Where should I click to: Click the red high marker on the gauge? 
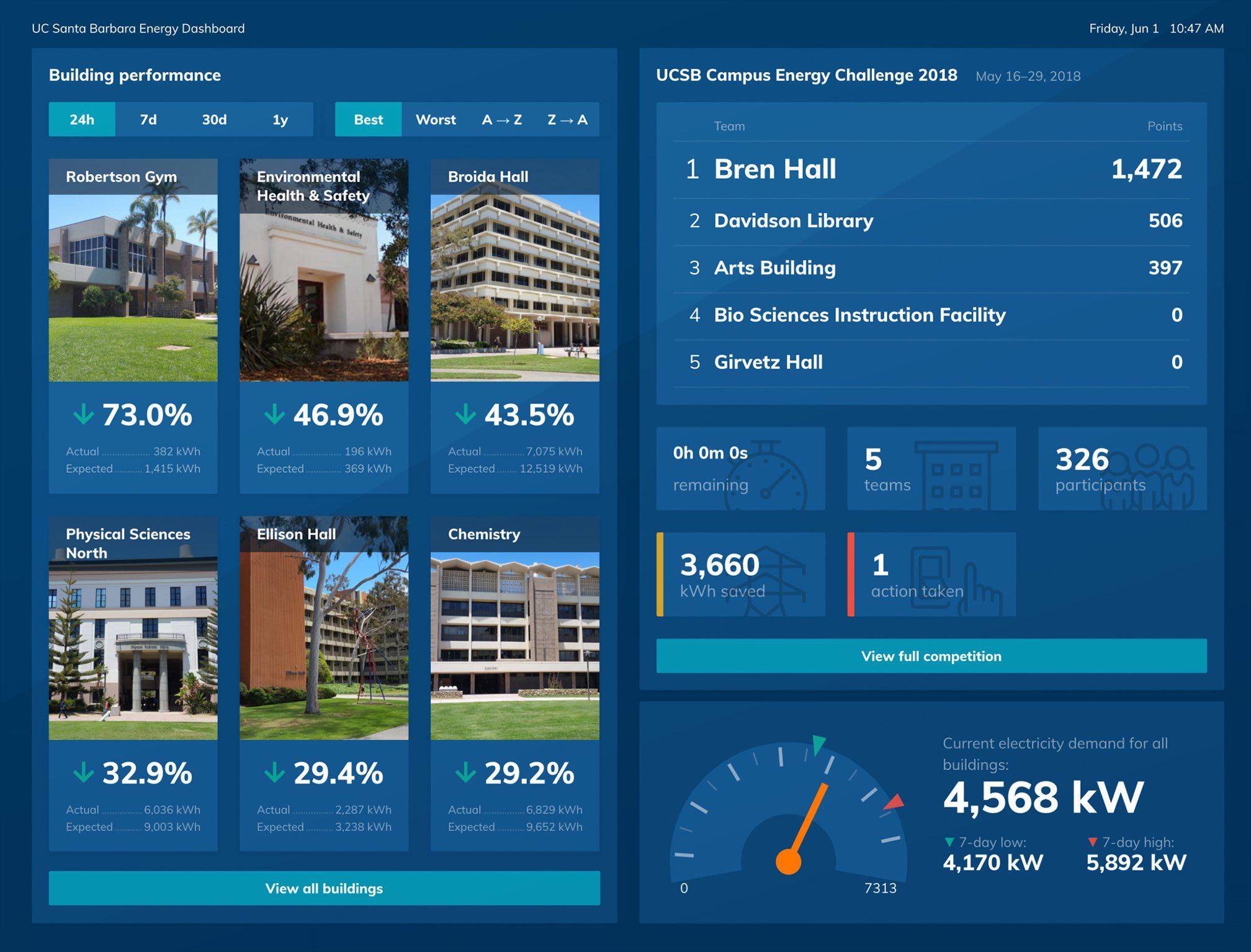tap(894, 801)
